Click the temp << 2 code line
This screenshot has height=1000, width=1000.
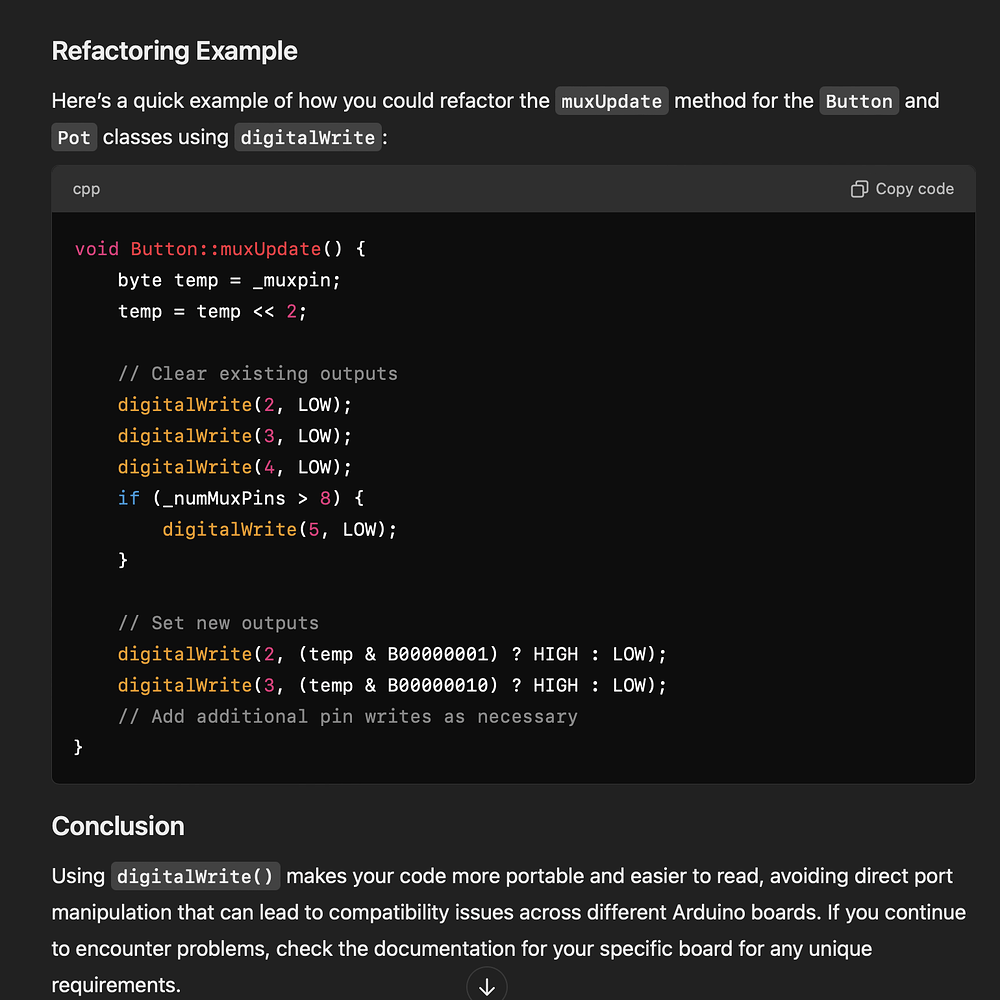(x=212, y=311)
